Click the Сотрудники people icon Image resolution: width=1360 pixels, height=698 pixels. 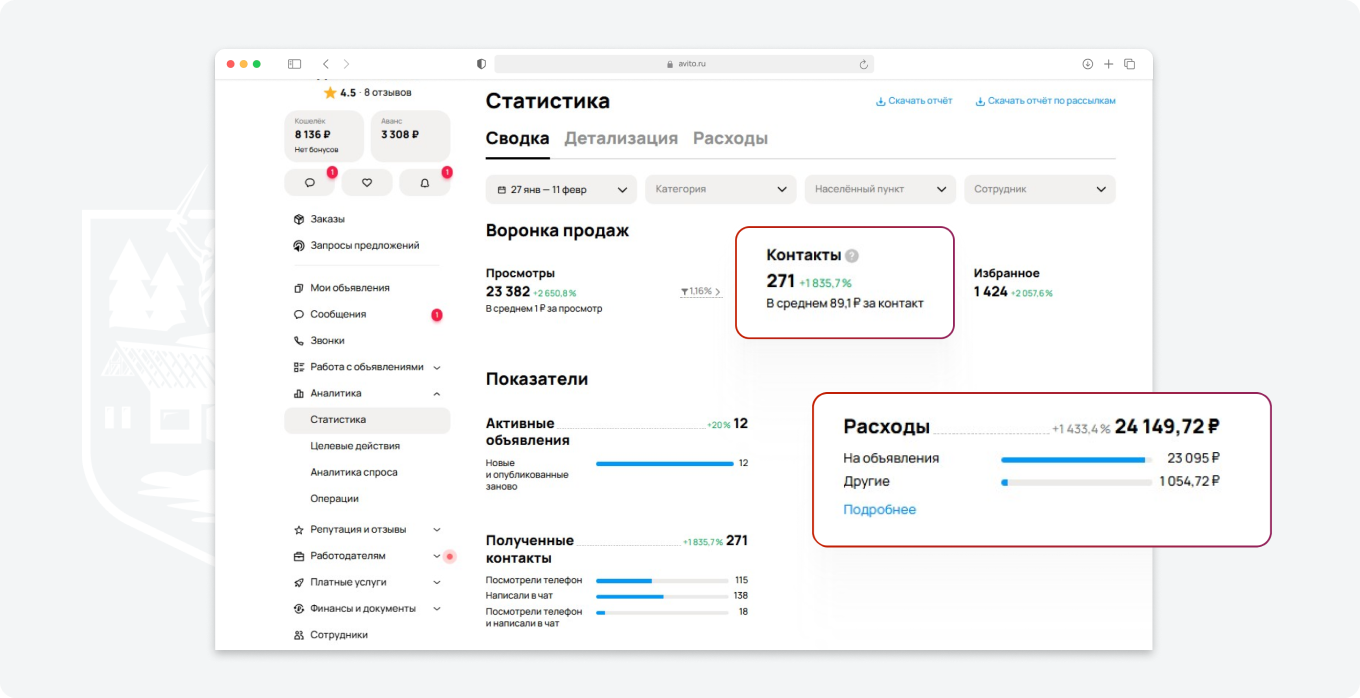coord(298,635)
